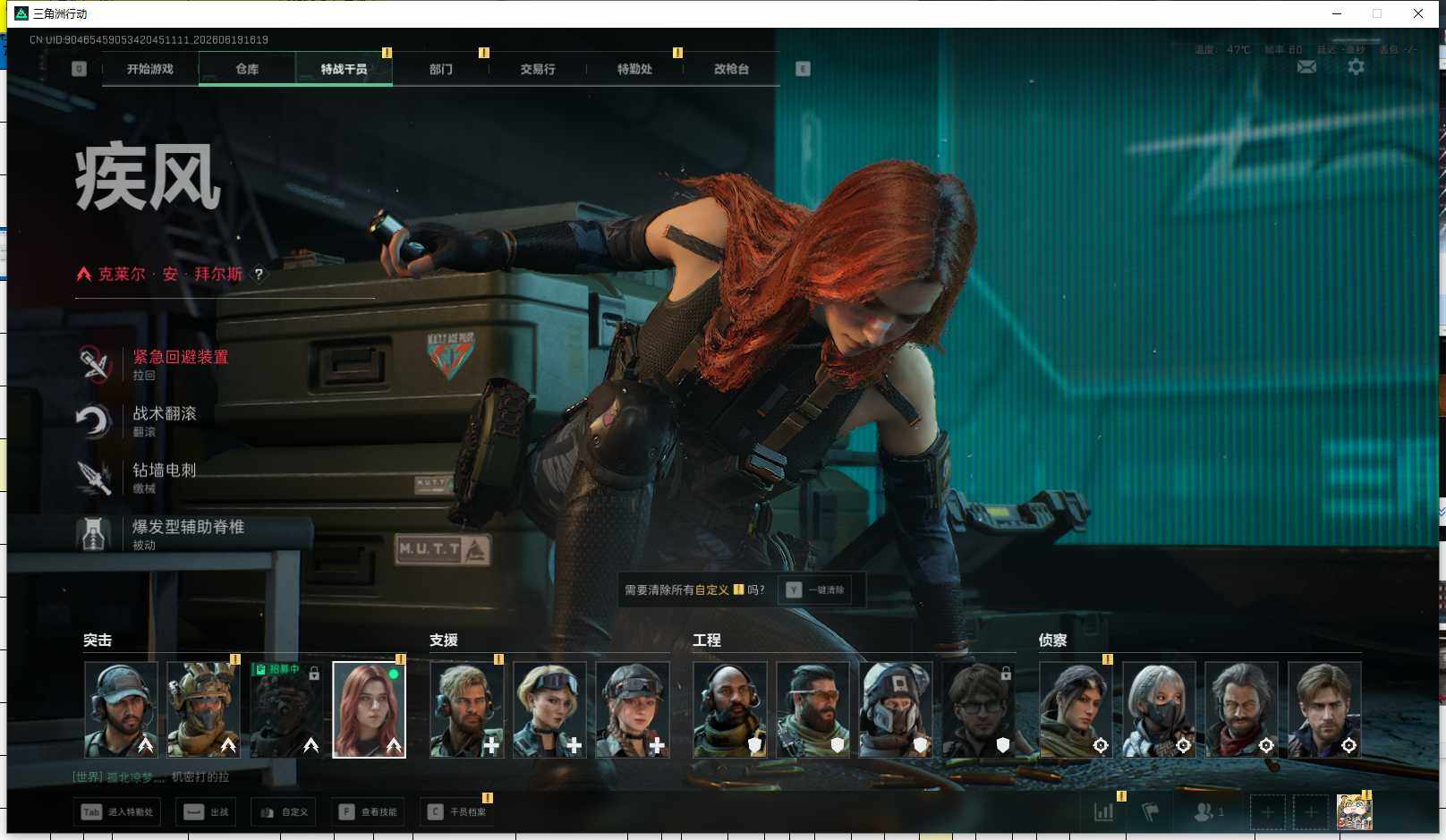This screenshot has height=840, width=1446.
Task: Select the white-haired masked recon operator
Action: click(1159, 710)
